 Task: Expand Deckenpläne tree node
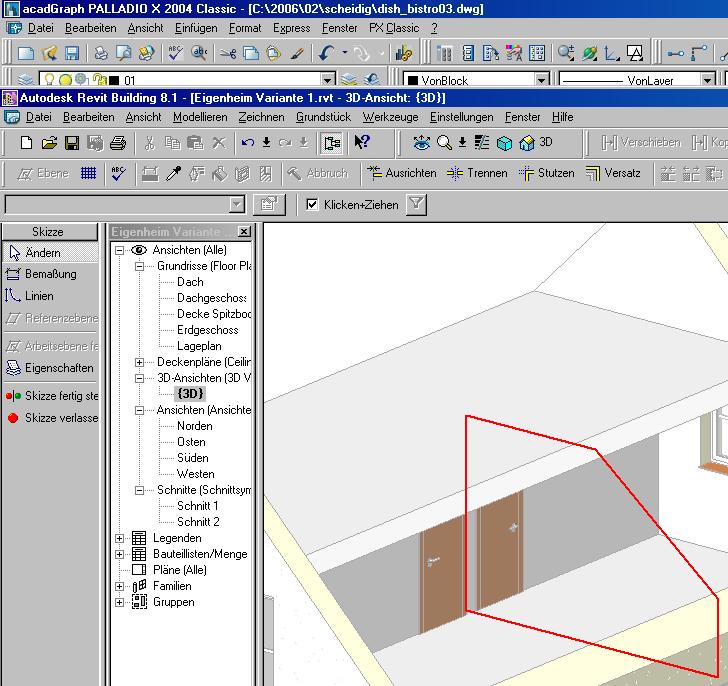139,362
